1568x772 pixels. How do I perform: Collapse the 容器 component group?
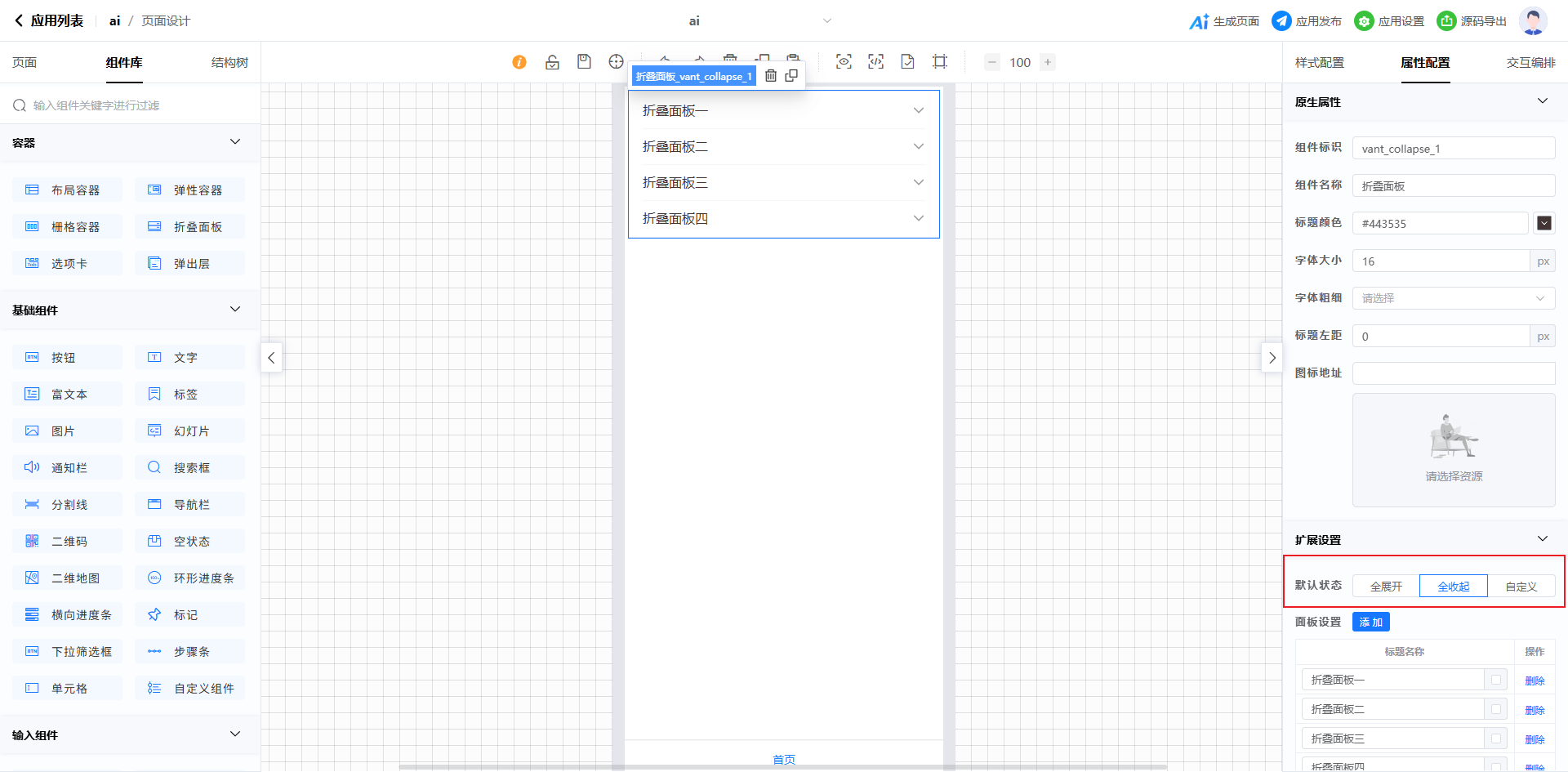pos(235,142)
